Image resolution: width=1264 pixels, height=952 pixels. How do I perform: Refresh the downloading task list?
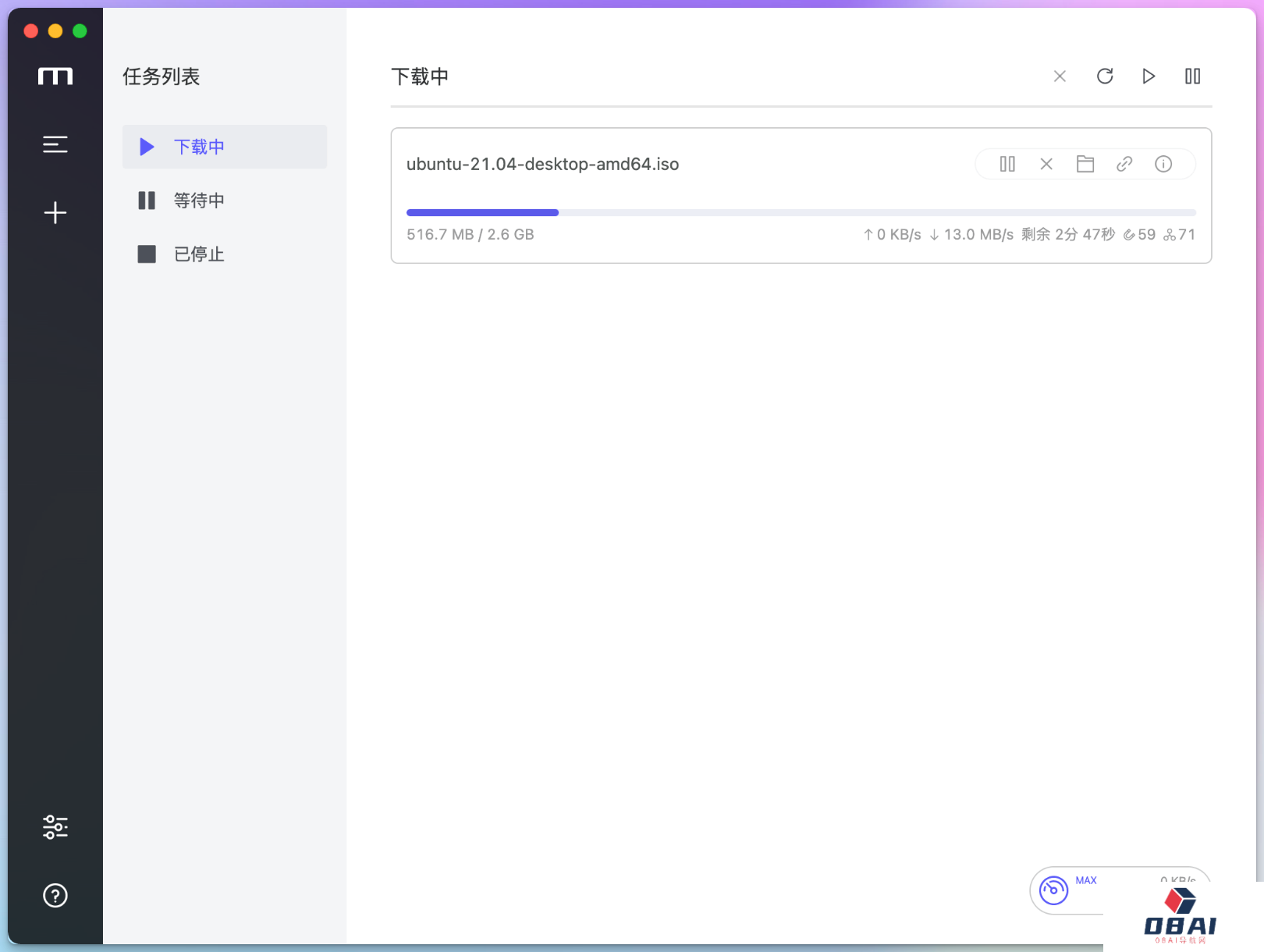(x=1105, y=76)
